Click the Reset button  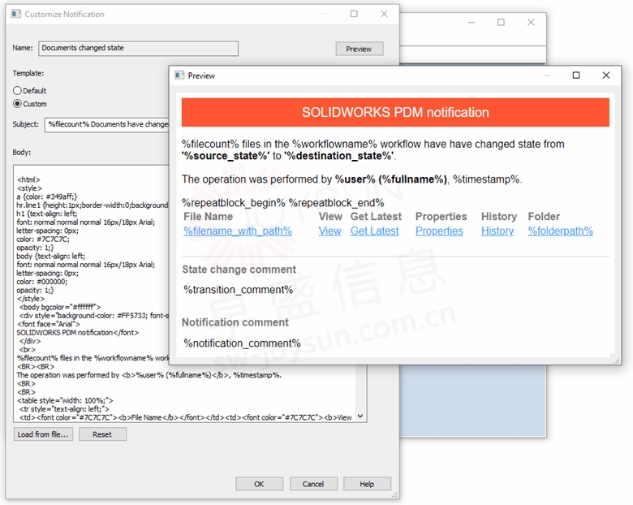pos(103,434)
